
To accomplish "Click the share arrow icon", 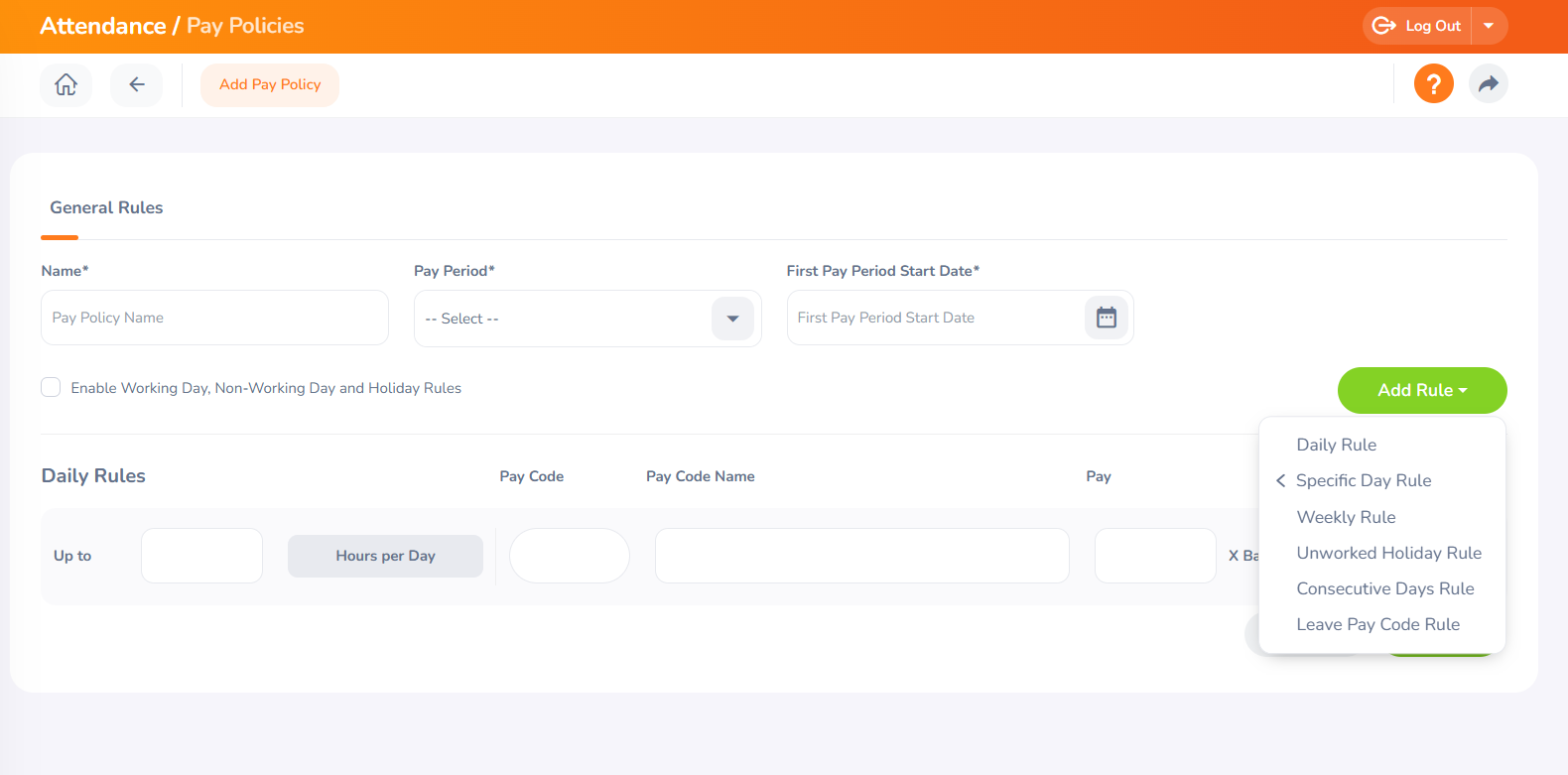I will pyautogui.click(x=1488, y=84).
